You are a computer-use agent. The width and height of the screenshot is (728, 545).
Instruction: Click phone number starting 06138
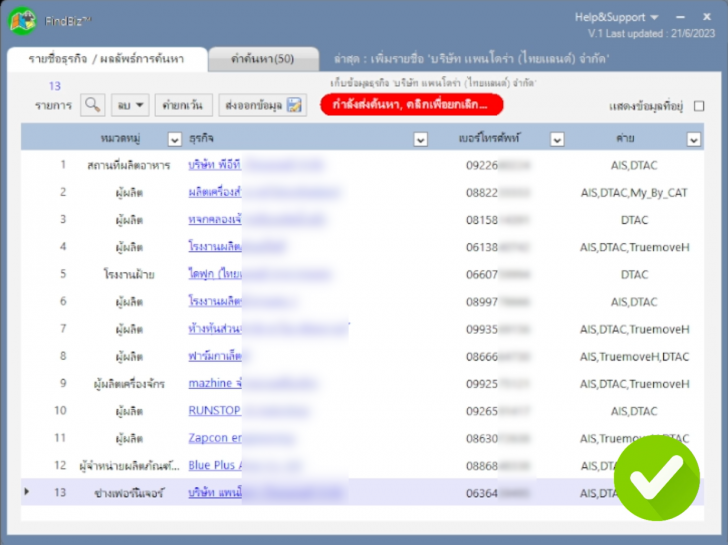point(498,247)
